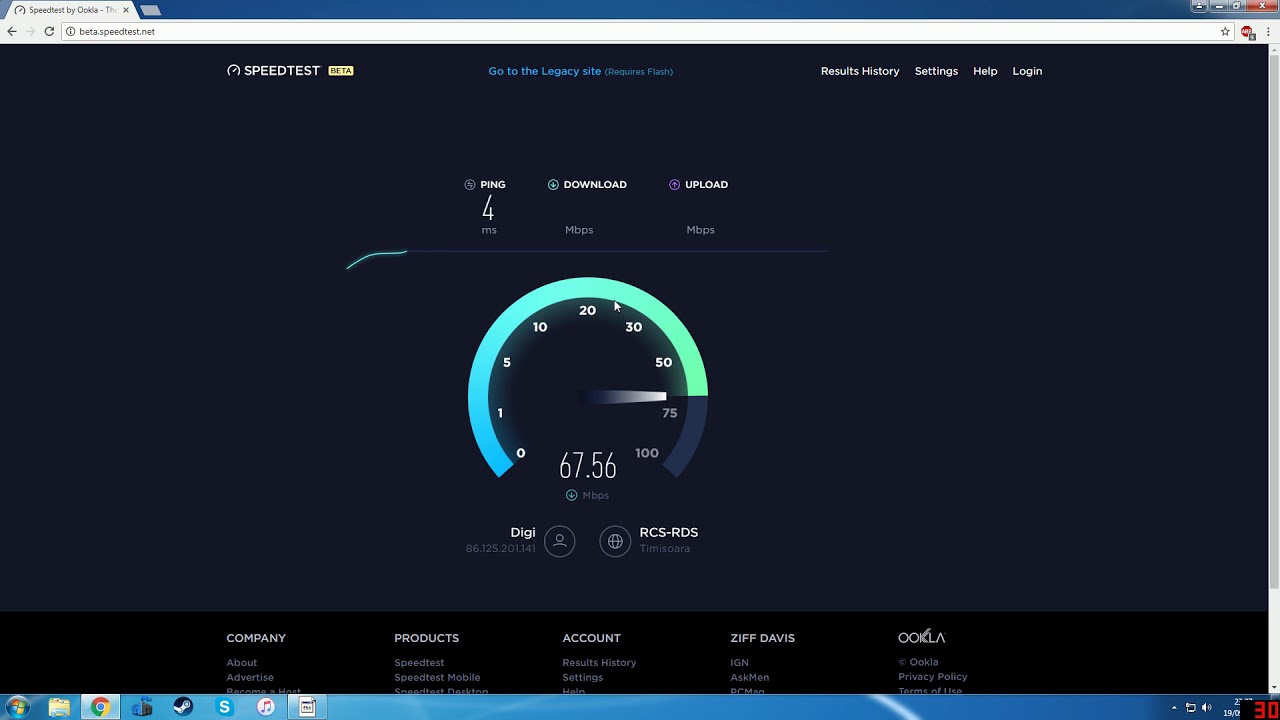The width and height of the screenshot is (1280, 720).
Task: Click the adblock extension icon
Action: (x=1247, y=31)
